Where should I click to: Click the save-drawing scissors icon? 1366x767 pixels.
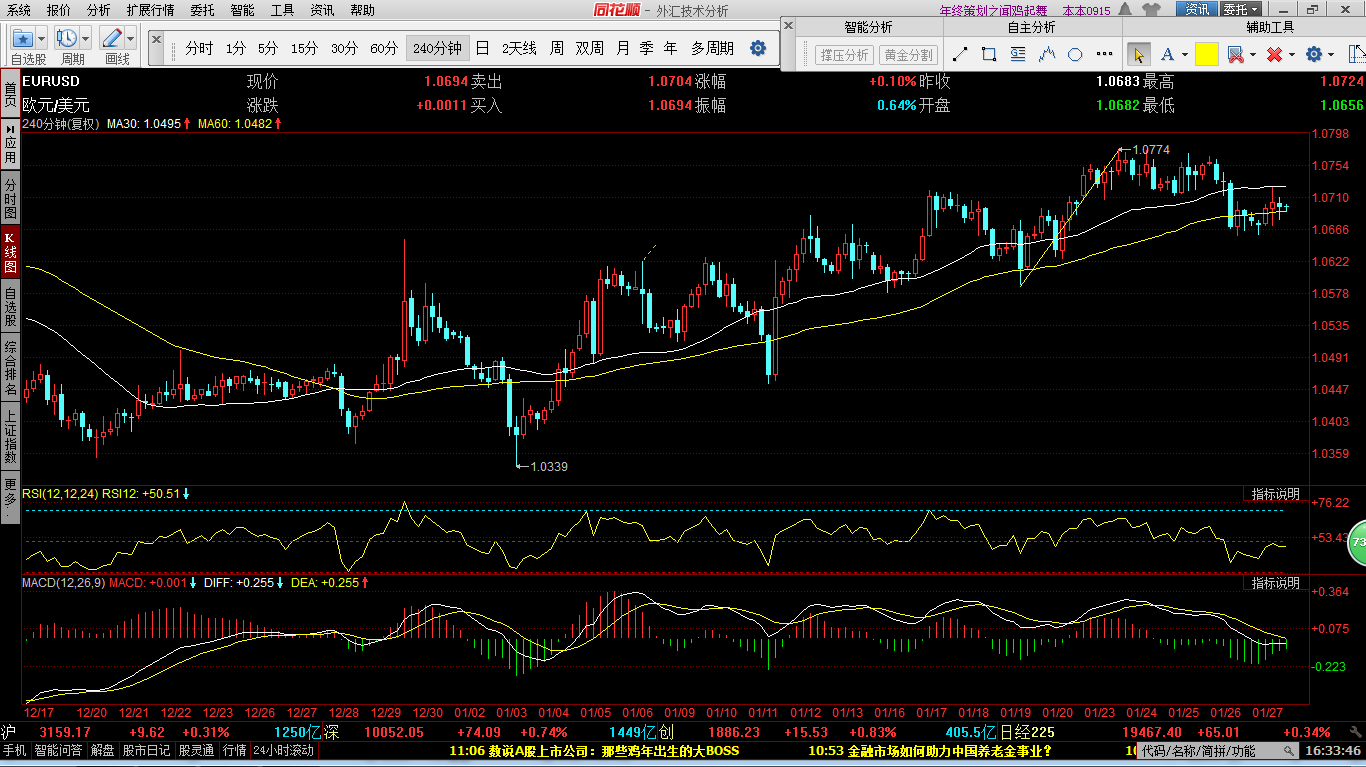(1235, 55)
